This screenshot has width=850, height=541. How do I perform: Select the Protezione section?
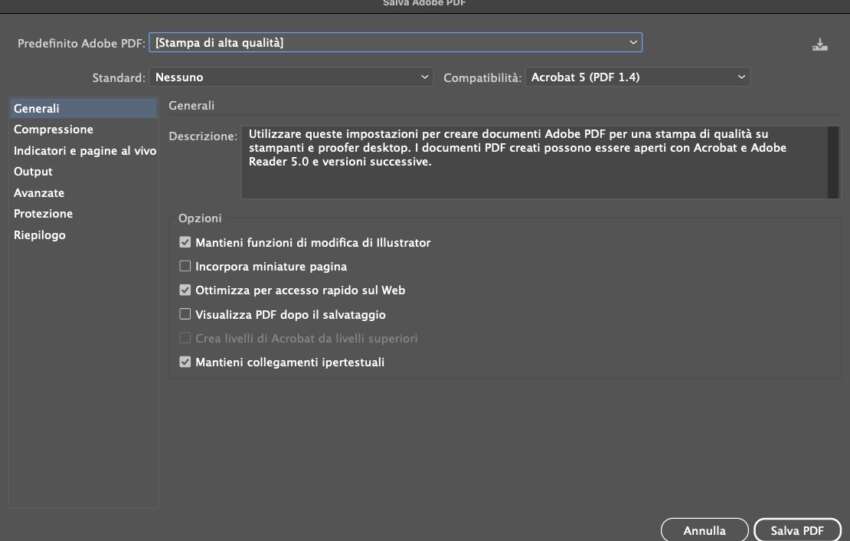[43, 214]
